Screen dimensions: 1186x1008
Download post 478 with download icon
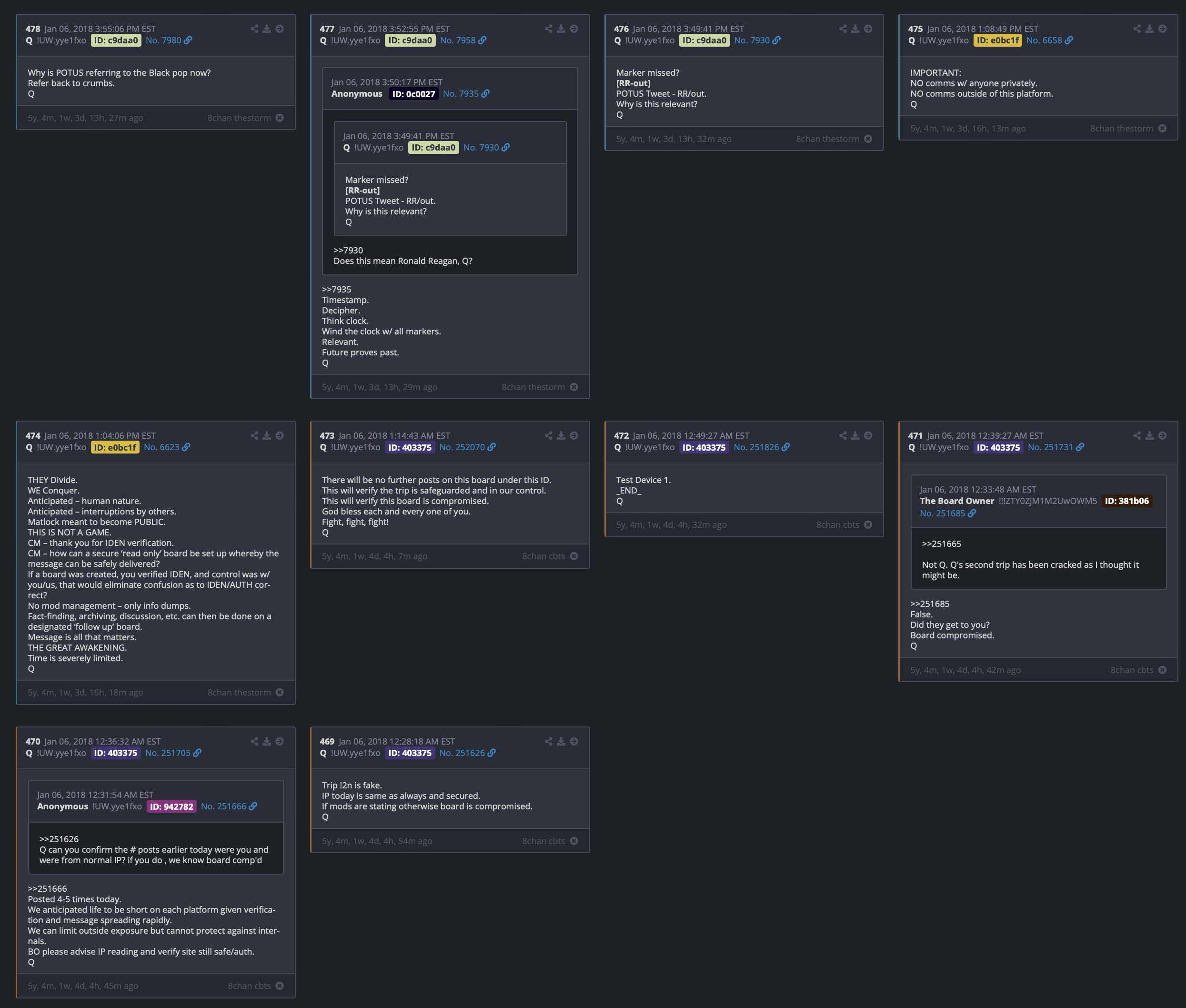pyautogui.click(x=267, y=29)
